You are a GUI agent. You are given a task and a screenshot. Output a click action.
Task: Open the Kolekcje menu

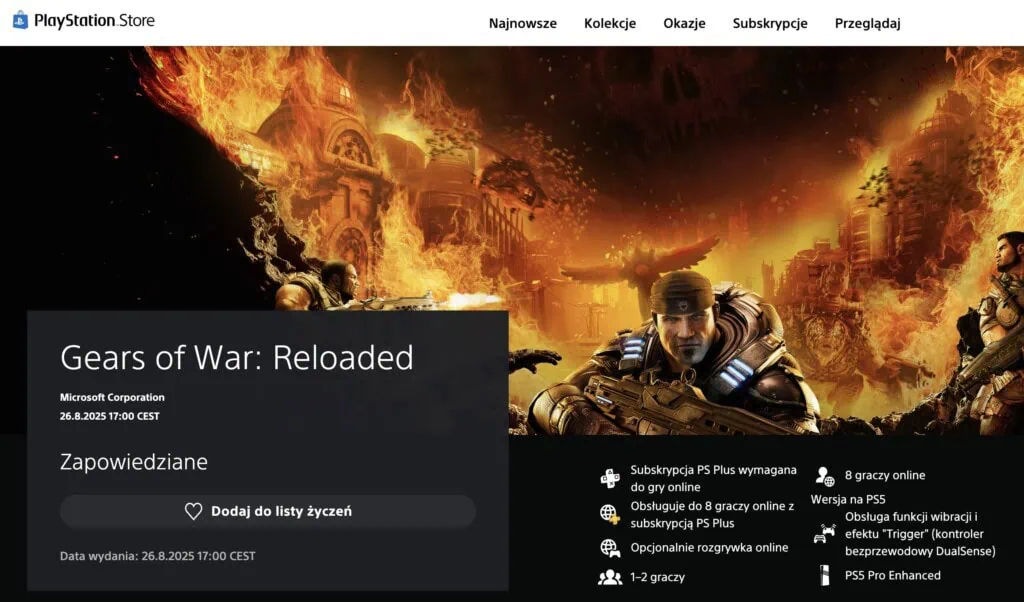click(610, 24)
